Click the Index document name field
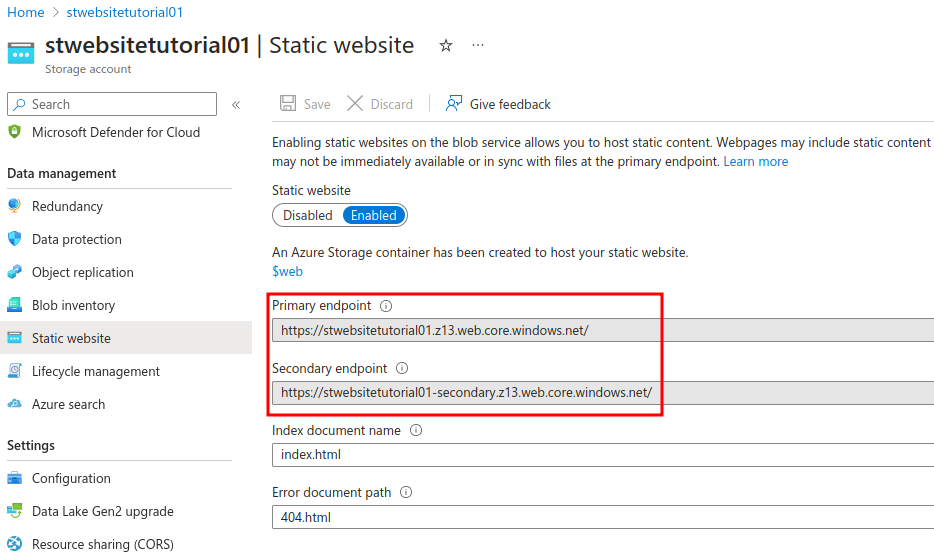 603,454
